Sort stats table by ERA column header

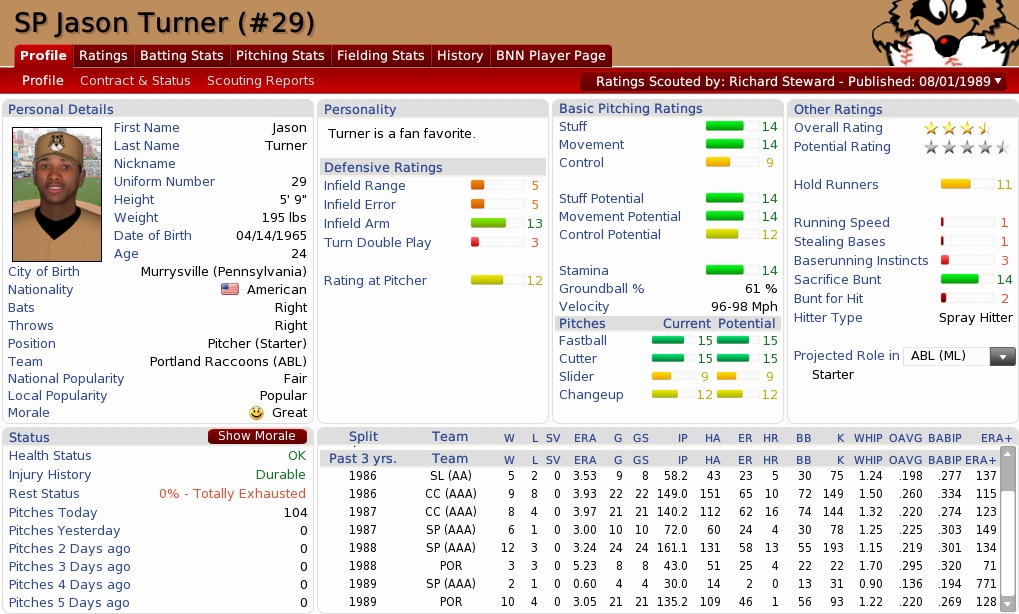point(585,437)
